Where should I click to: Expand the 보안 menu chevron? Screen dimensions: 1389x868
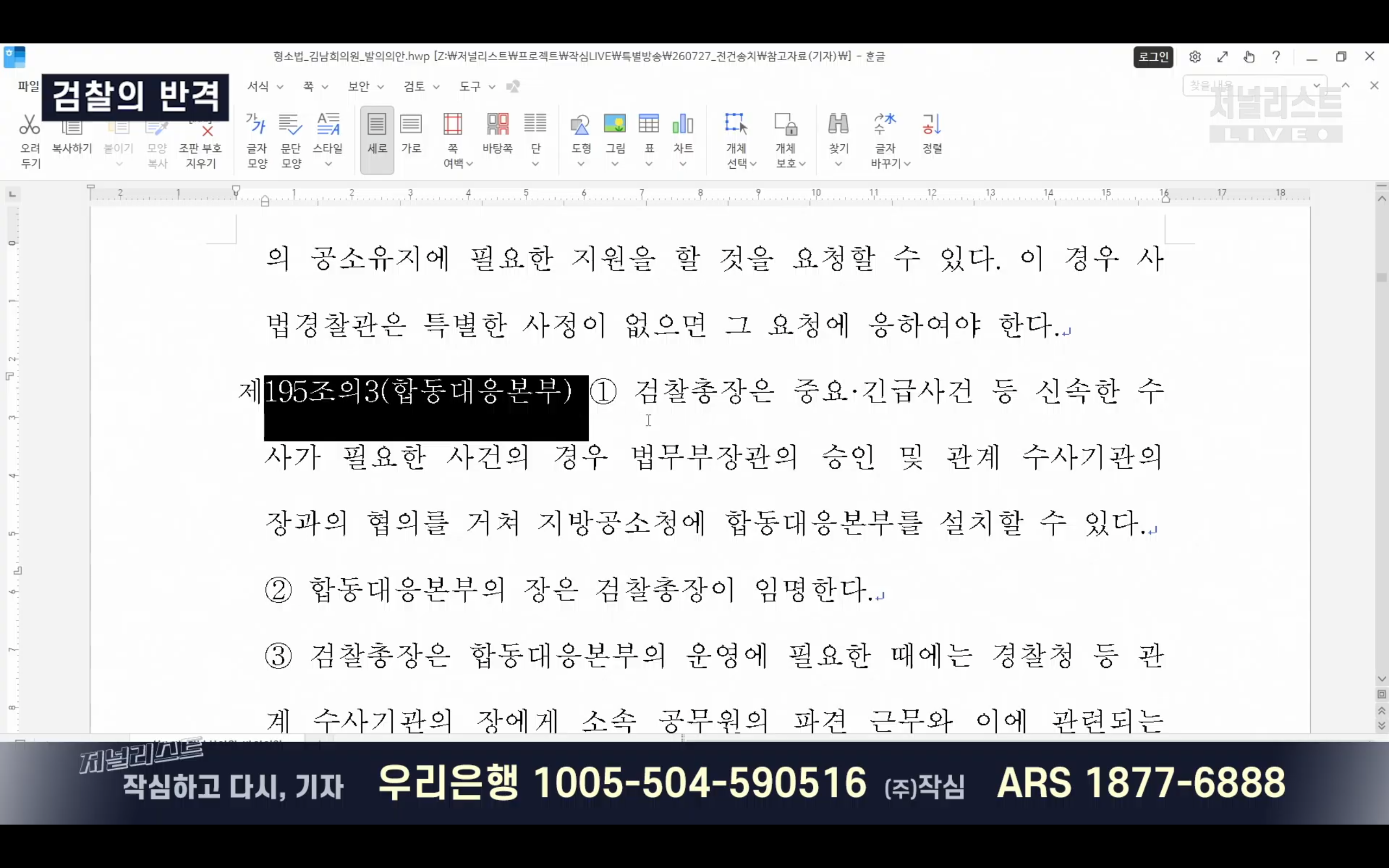pos(380,87)
